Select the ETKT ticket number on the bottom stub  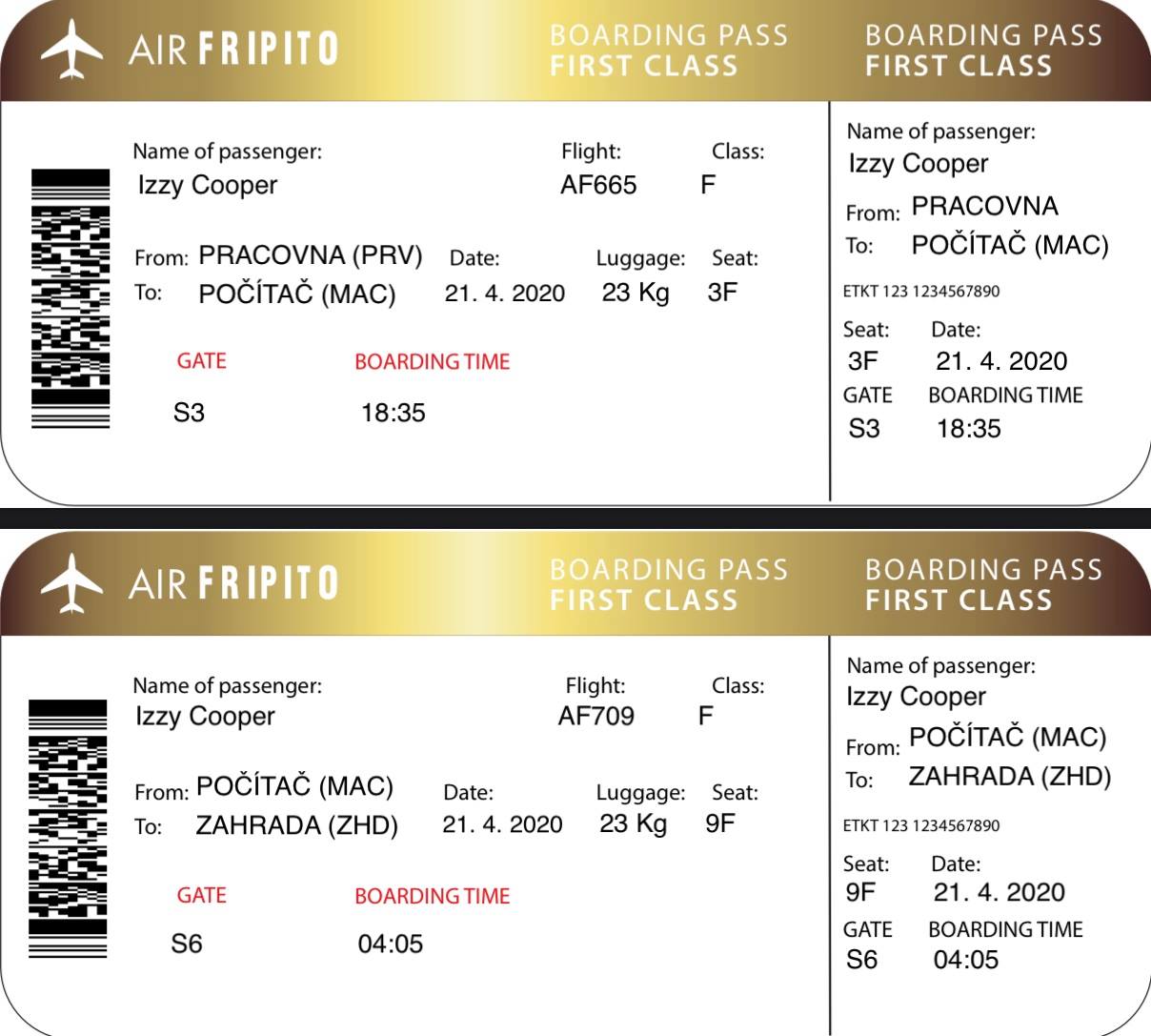pyautogui.click(x=921, y=825)
